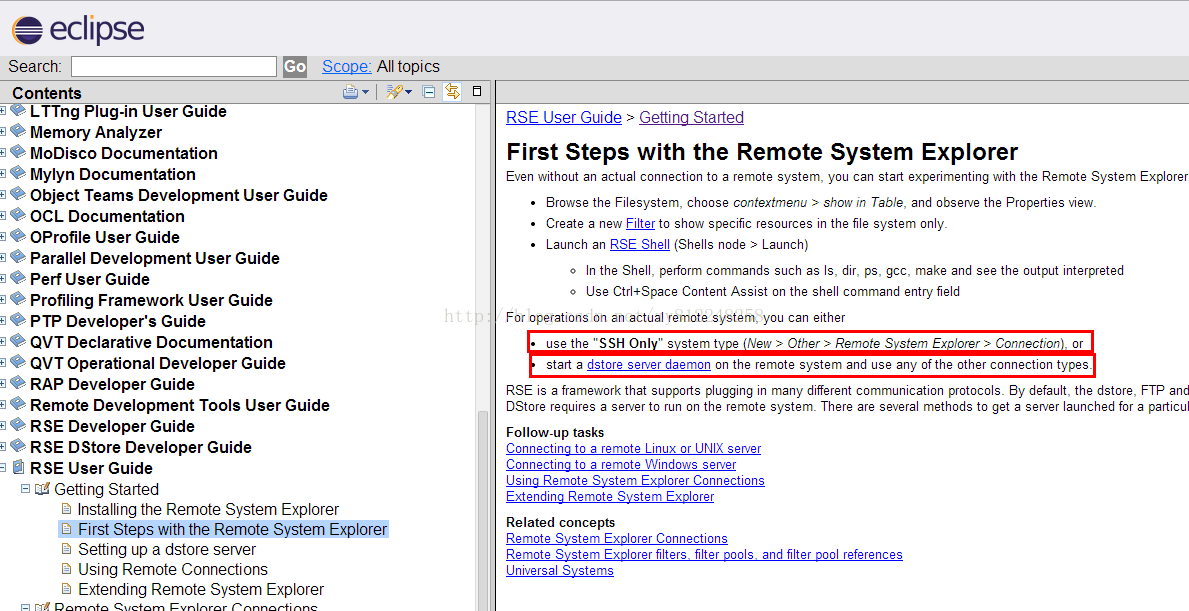Open the dstore server daemon link

pyautogui.click(x=649, y=365)
